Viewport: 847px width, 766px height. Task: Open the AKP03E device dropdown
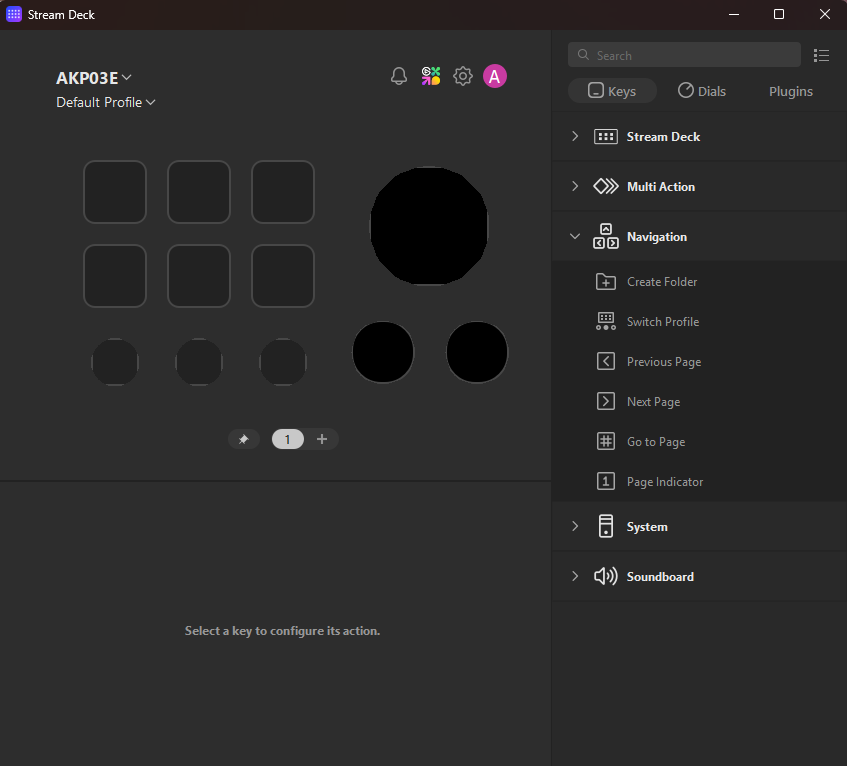(94, 78)
